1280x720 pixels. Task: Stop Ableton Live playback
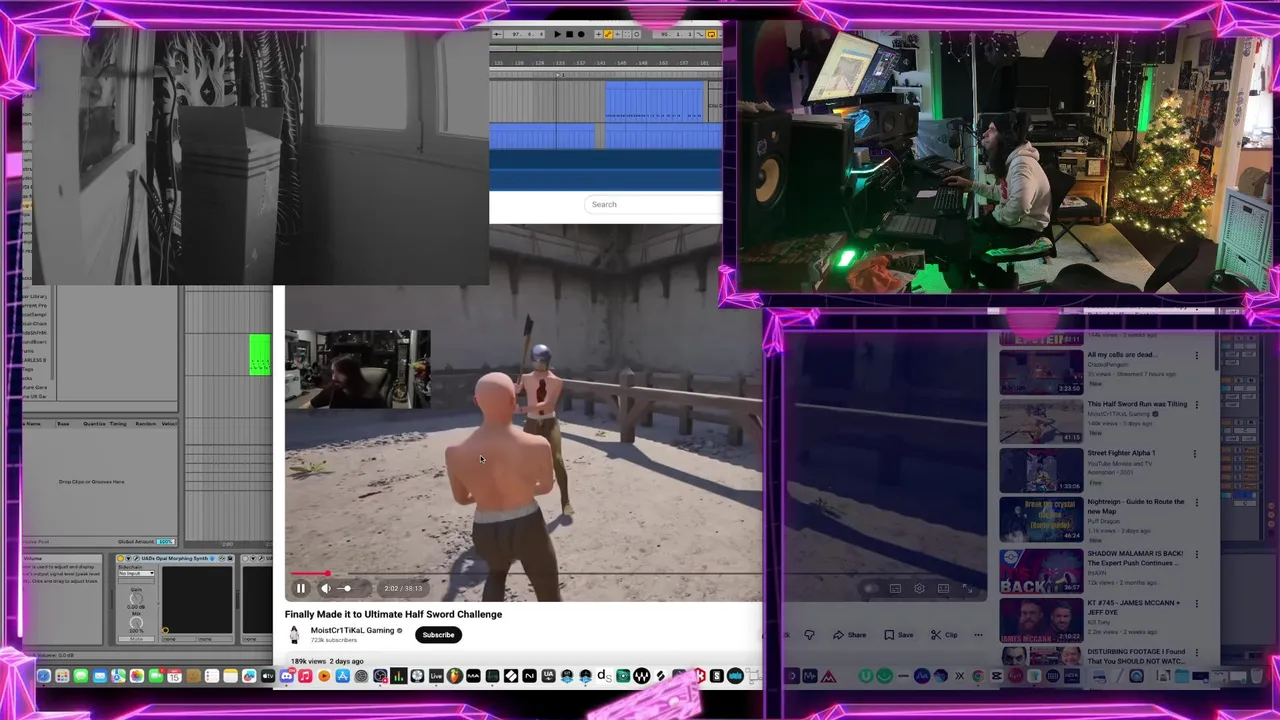(570, 34)
